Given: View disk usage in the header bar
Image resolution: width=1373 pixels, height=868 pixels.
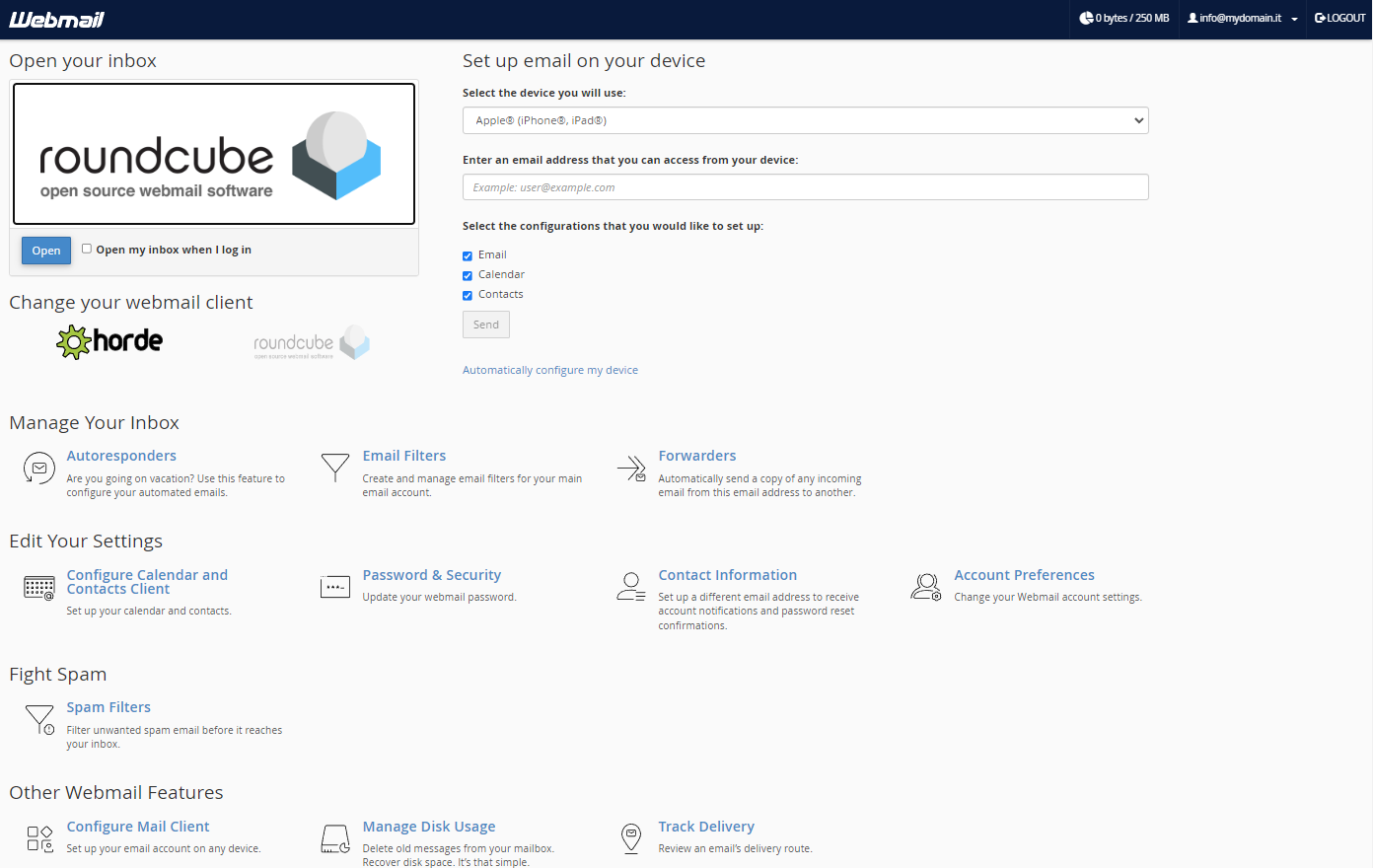Looking at the screenshot, I should pyautogui.click(x=1123, y=18).
